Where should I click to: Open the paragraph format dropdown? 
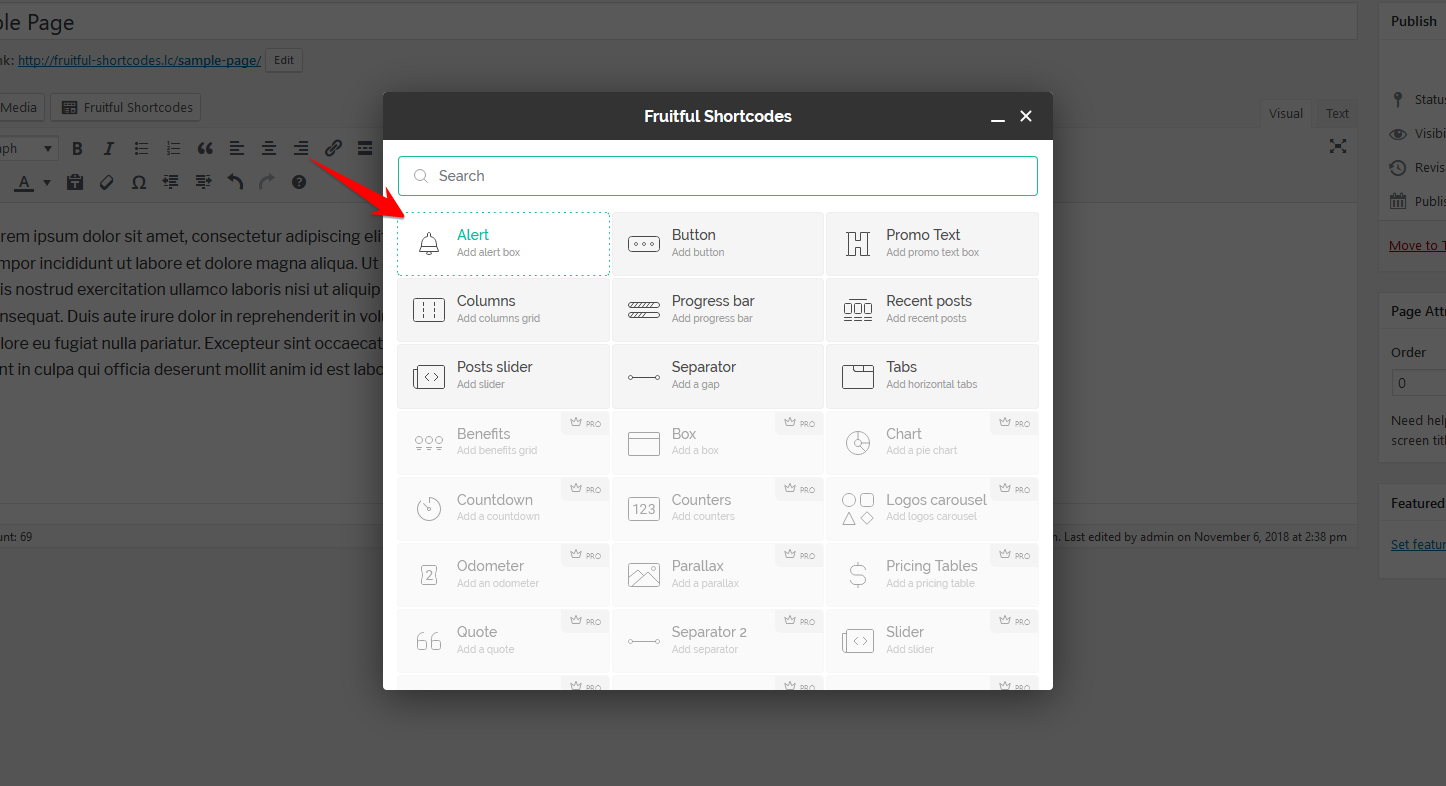click(28, 149)
